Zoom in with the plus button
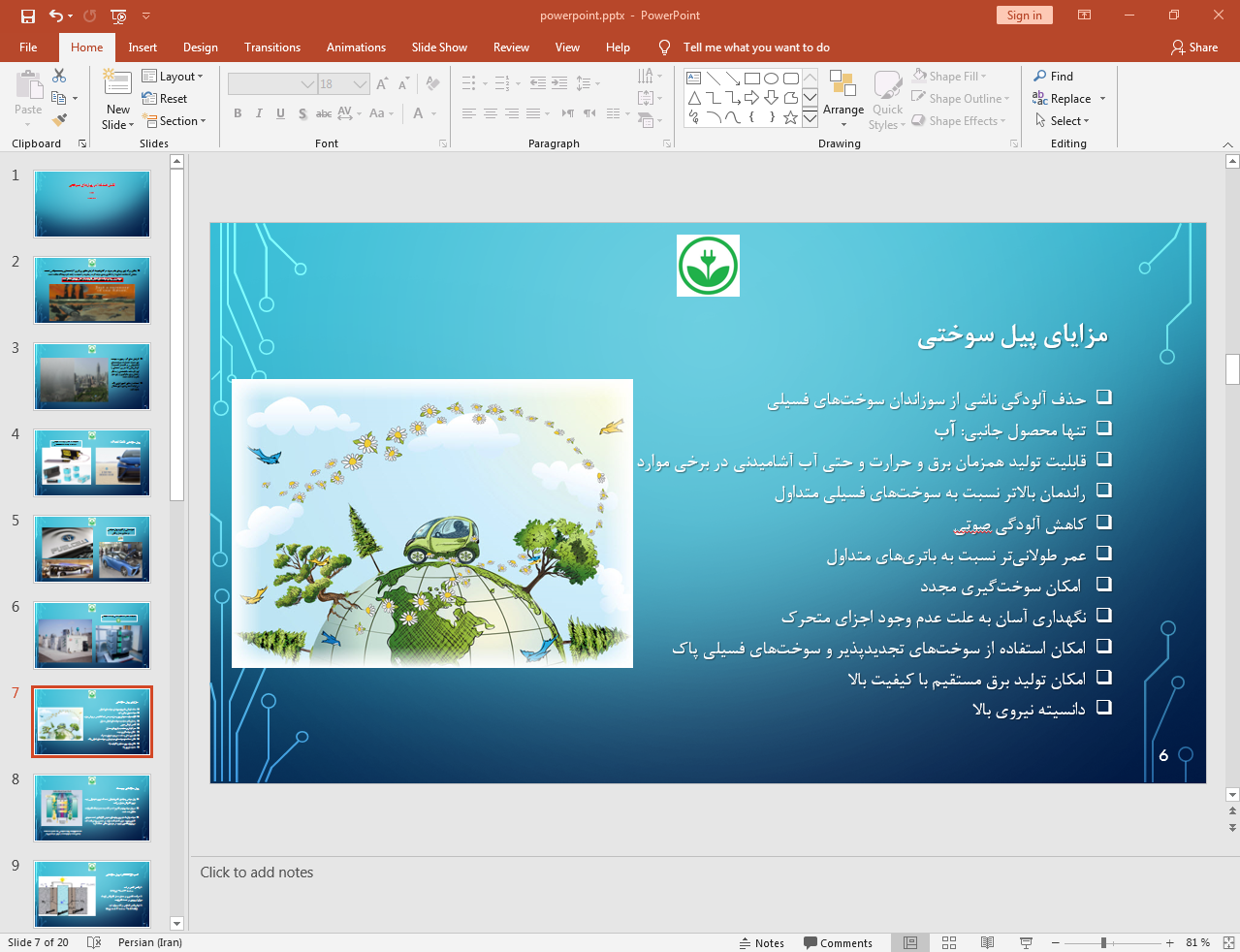 pos(1169,942)
